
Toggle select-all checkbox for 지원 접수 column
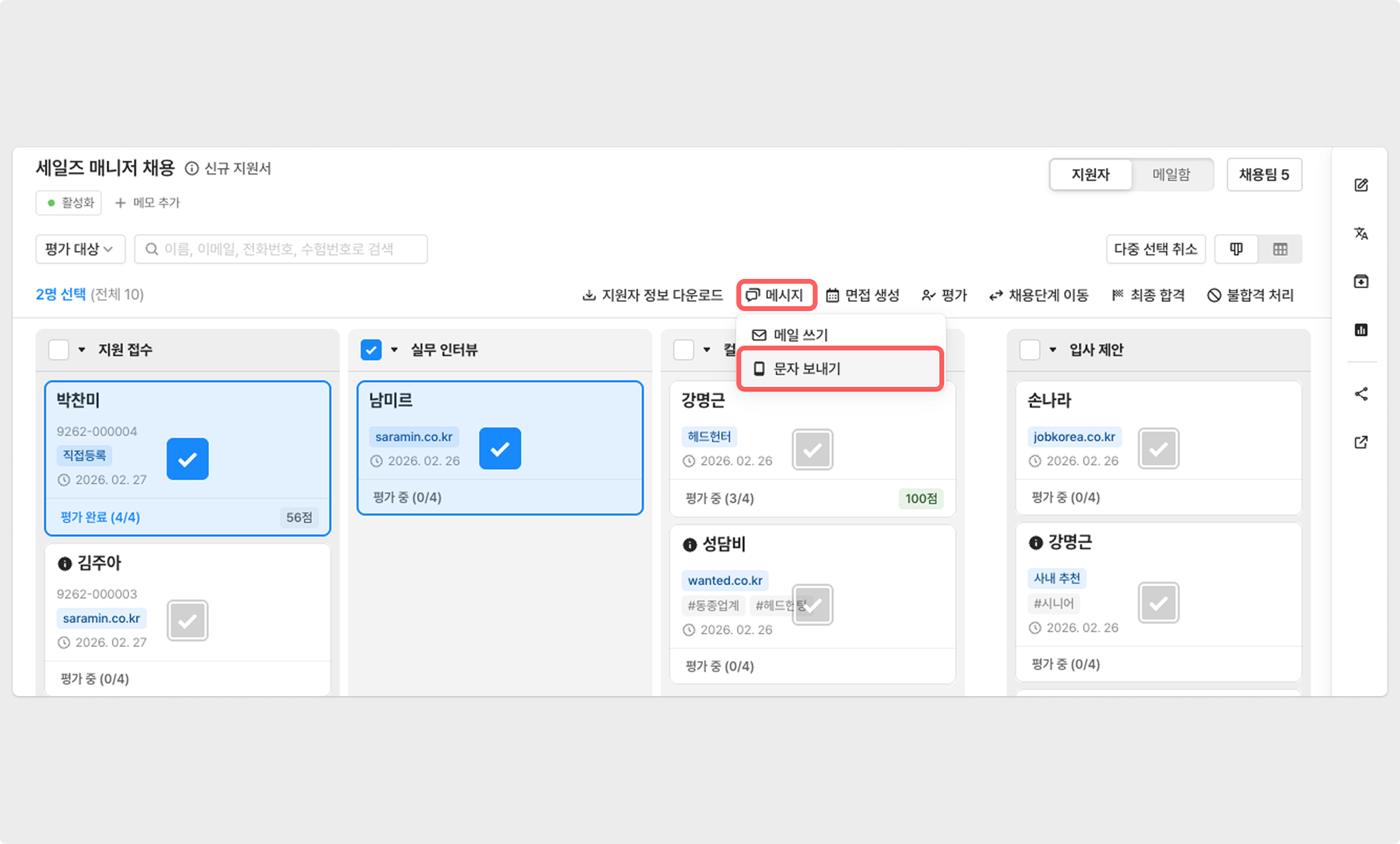(x=59, y=350)
